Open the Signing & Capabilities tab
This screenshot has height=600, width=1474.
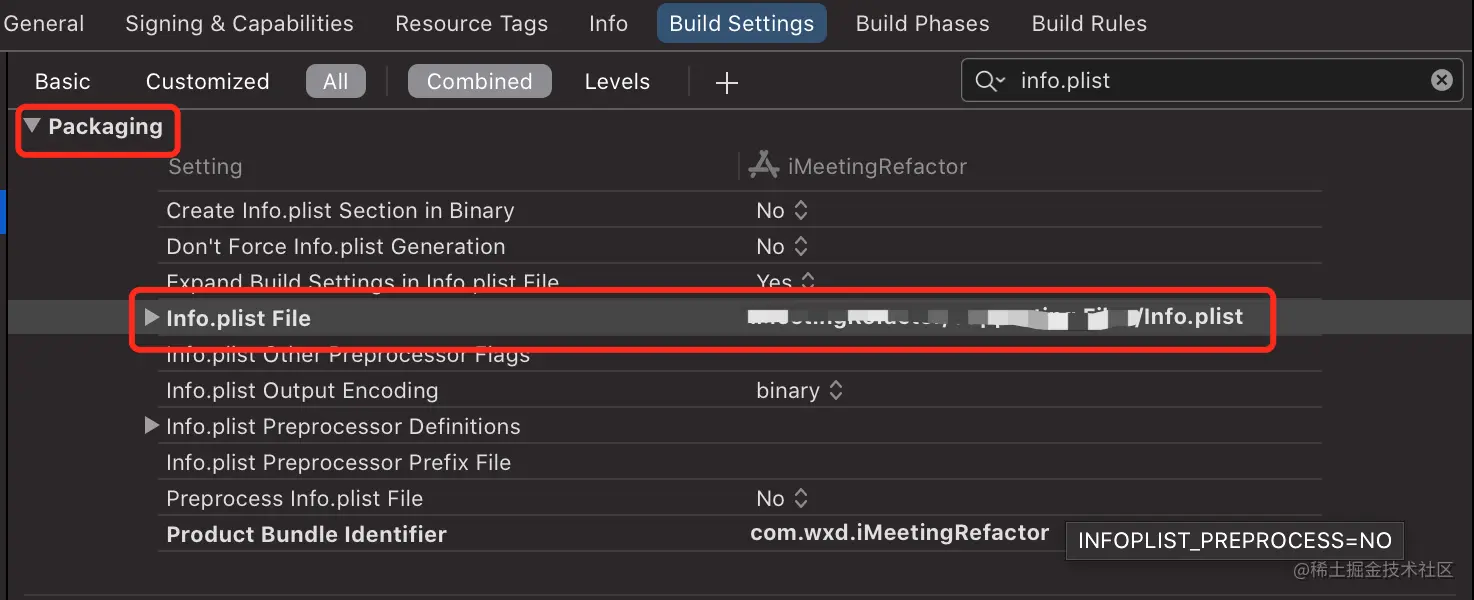tap(239, 24)
